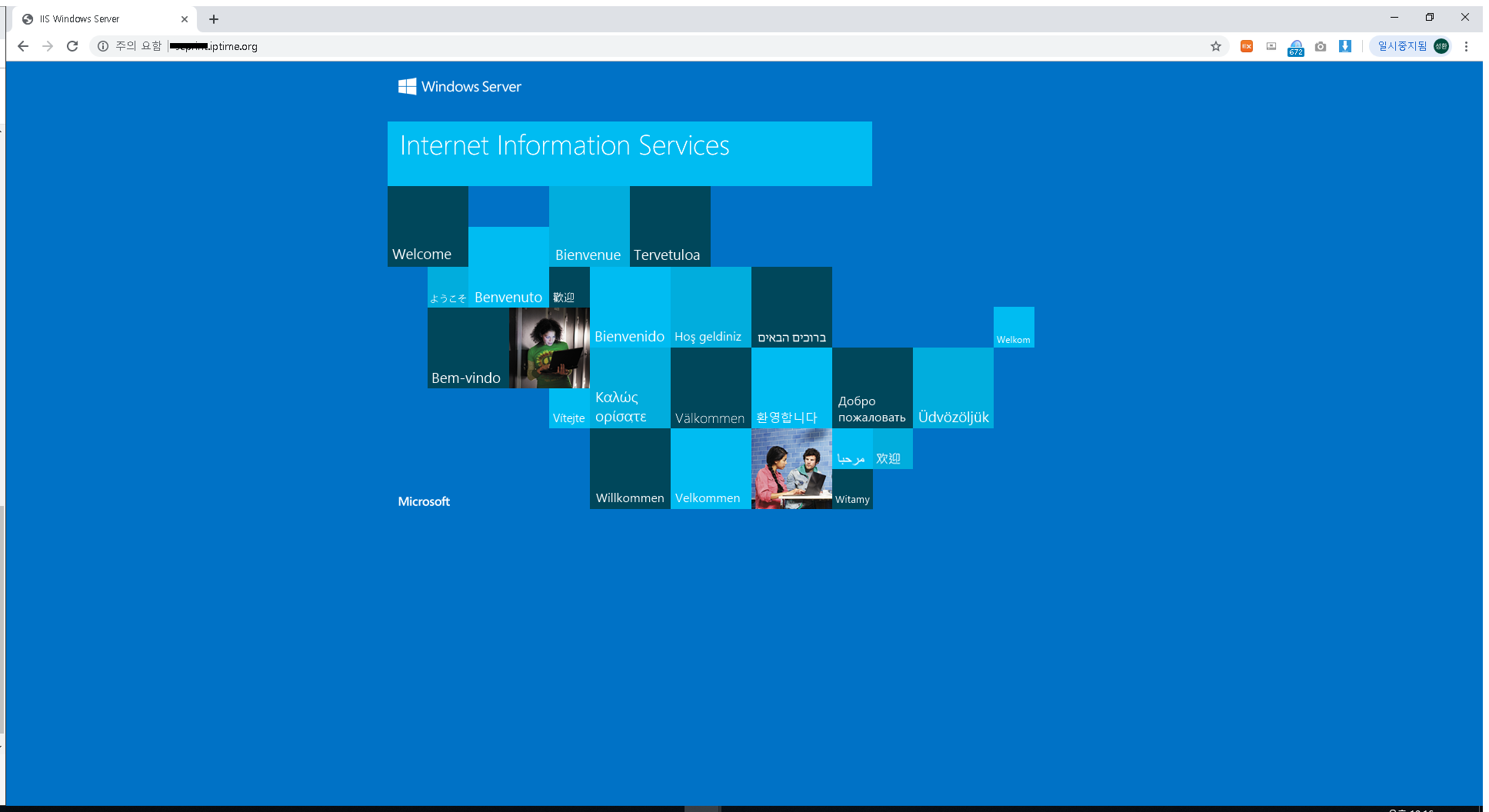Go back to the previous page
The image size is (1489, 812).
23,46
